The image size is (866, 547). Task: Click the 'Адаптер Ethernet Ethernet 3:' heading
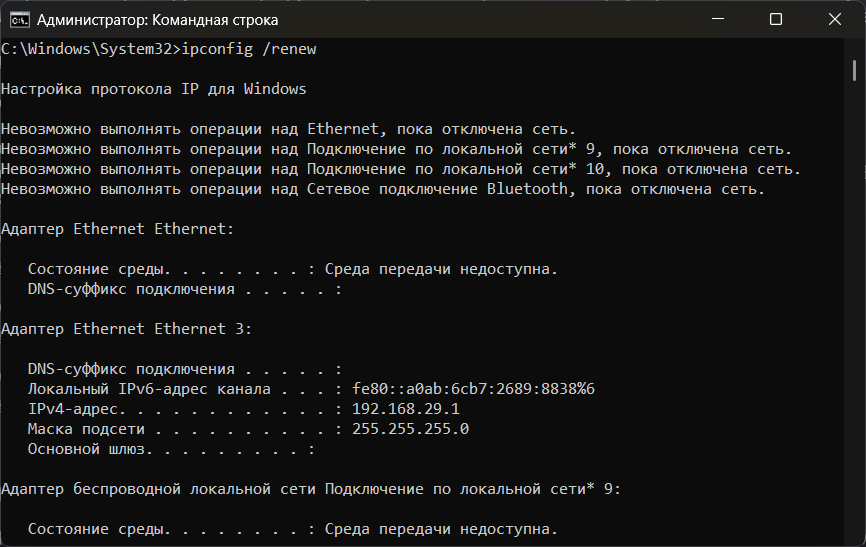[x=126, y=329]
